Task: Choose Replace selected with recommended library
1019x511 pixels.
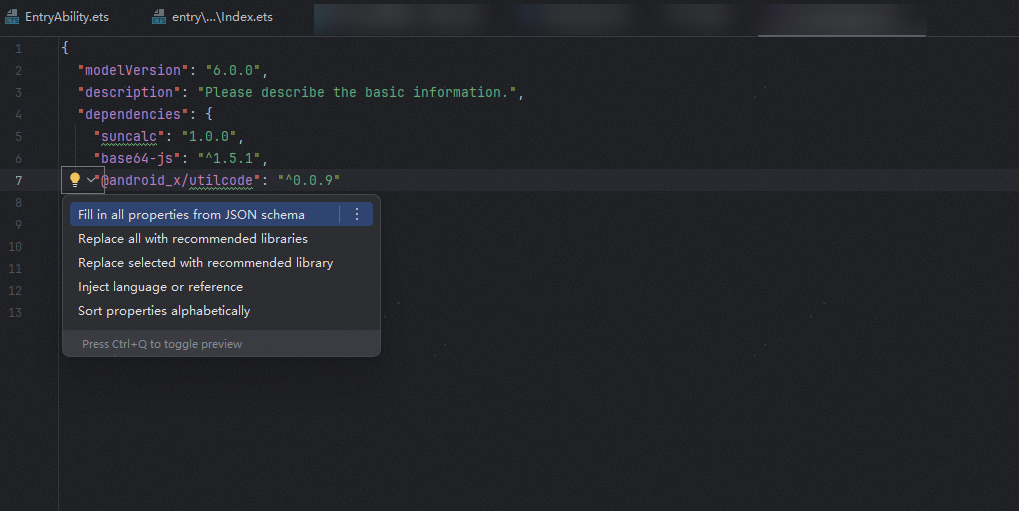Action: click(x=205, y=263)
